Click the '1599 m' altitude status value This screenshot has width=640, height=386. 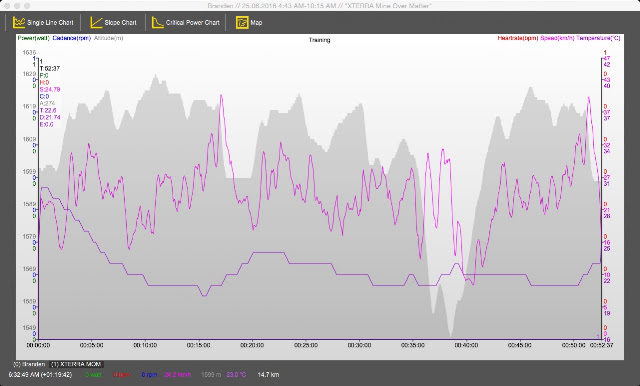tap(211, 375)
